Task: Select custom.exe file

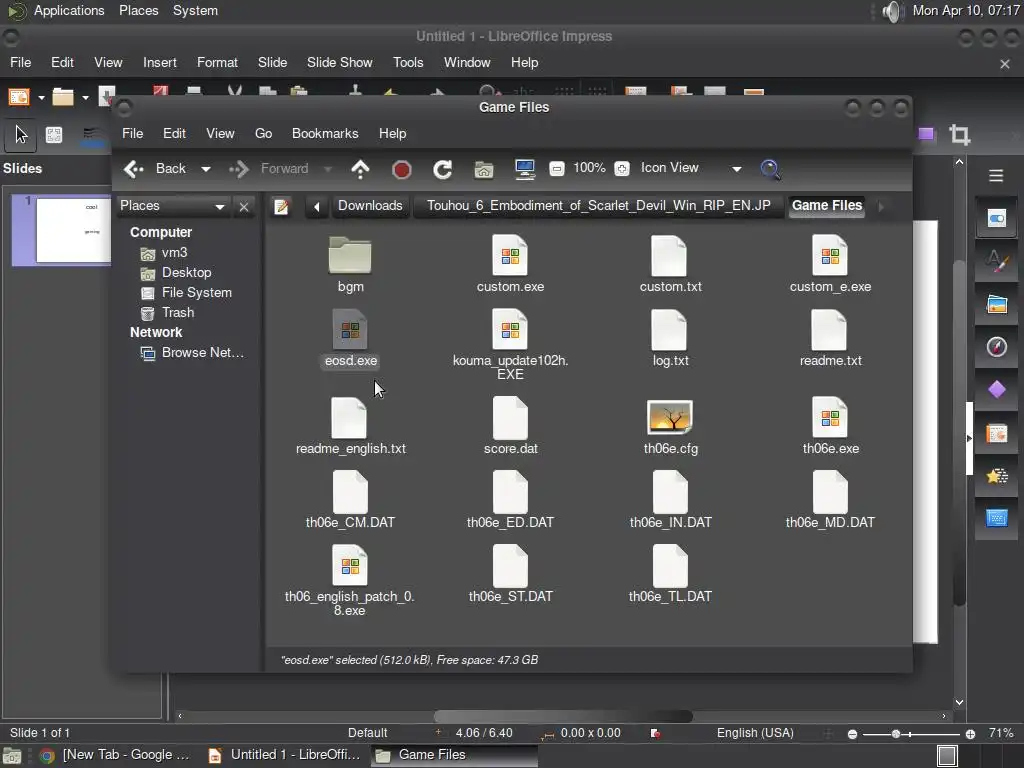Action: click(510, 264)
